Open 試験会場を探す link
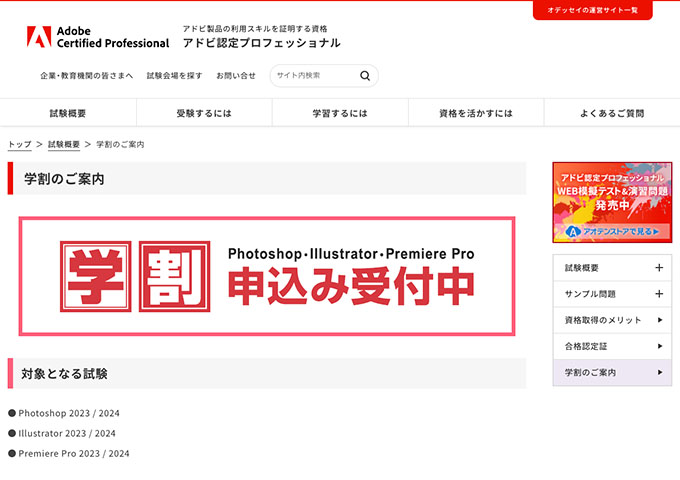The image size is (680, 480). point(174,75)
